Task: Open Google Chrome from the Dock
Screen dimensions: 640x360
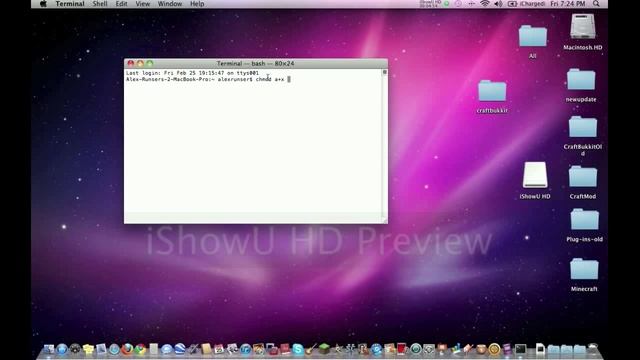Action: pyautogui.click(x=140, y=349)
